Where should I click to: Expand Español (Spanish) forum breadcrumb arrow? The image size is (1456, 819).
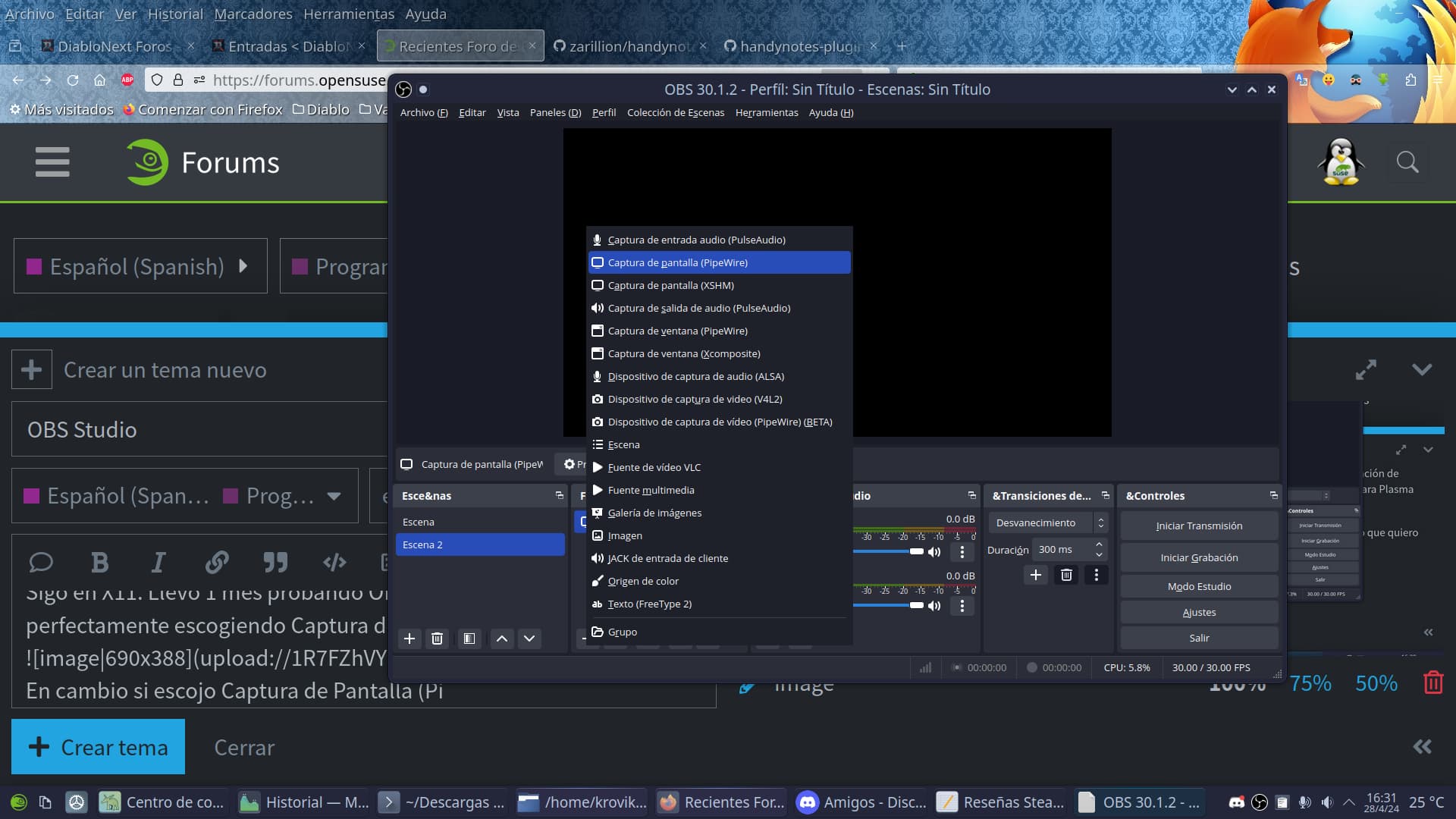[243, 266]
